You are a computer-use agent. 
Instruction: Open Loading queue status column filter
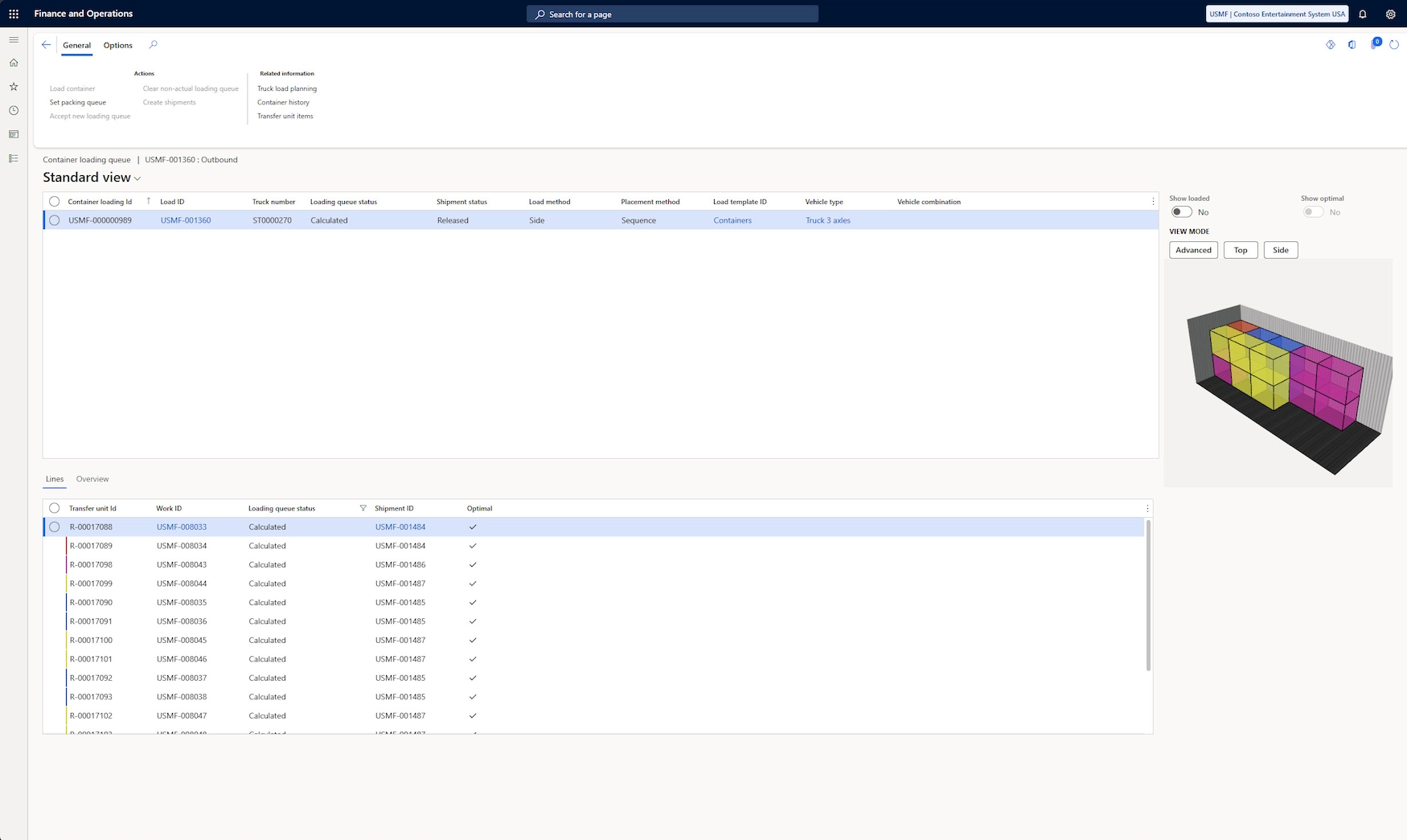[363, 508]
